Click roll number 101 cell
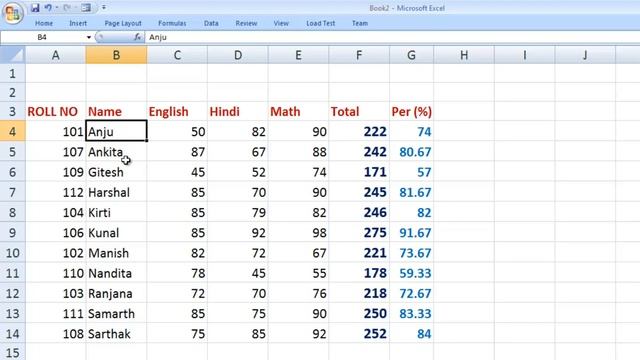The image size is (640, 360). [56, 131]
